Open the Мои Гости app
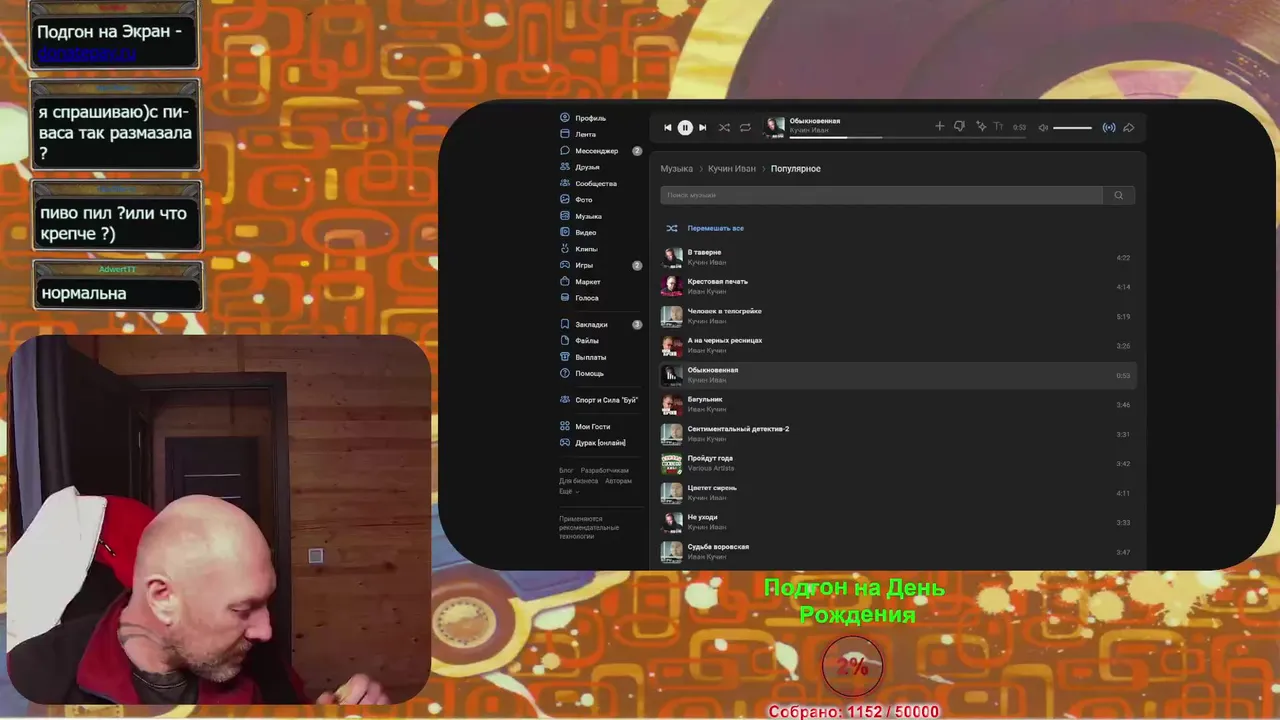 (x=585, y=426)
